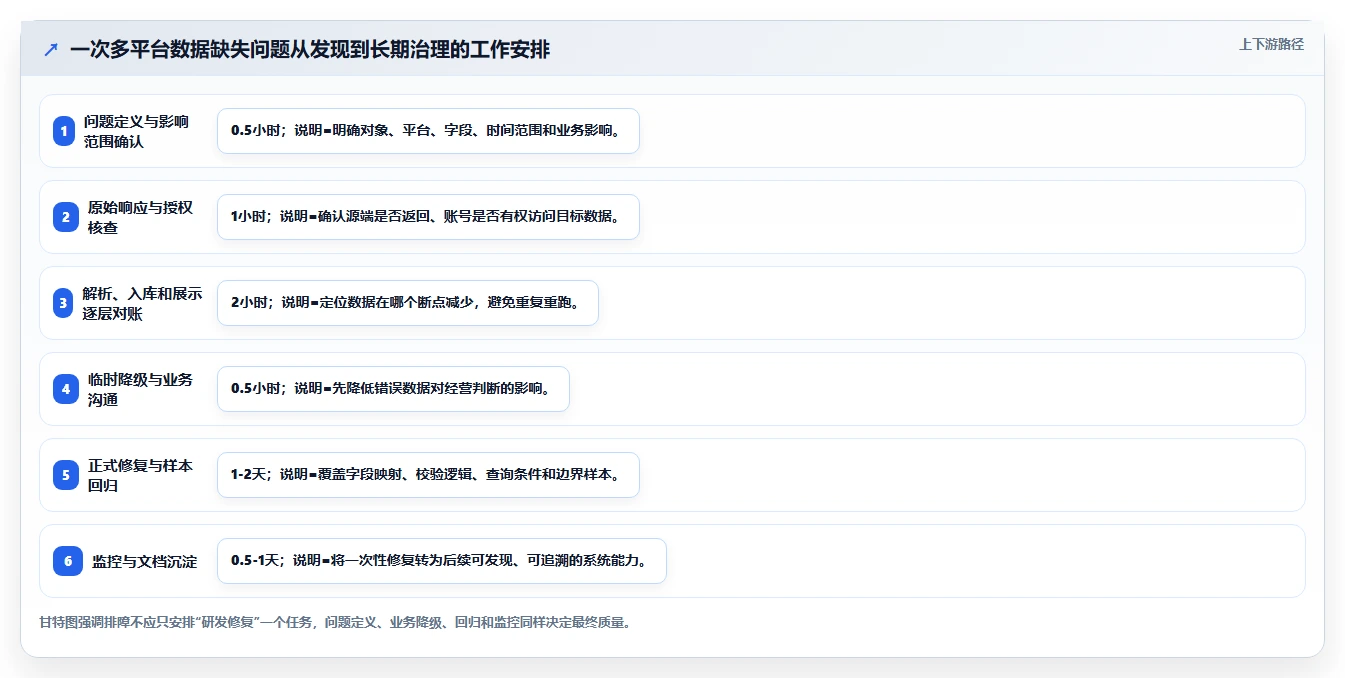
Task: Select the 临时降级与业务沟通 step label
Action: click(141, 389)
